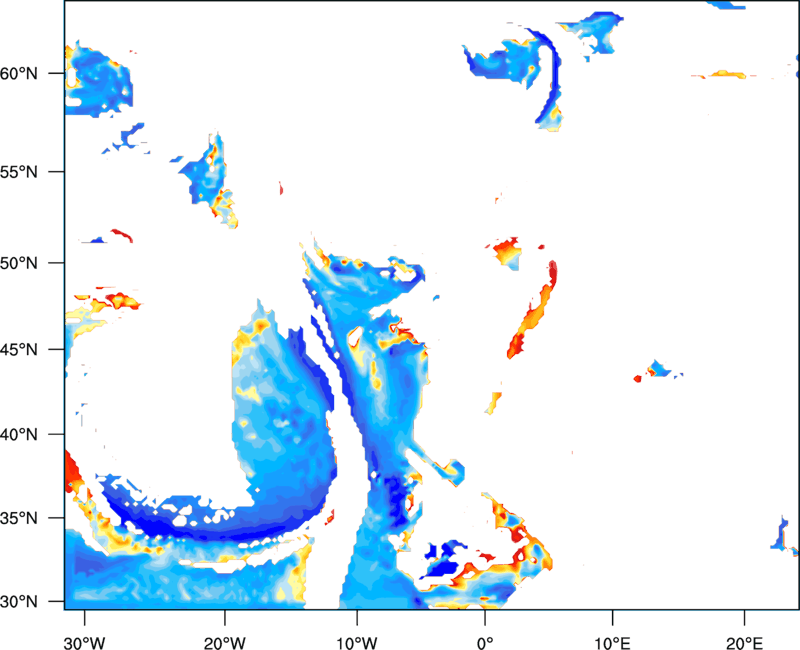
Task: Click the 30°W longitude label
Action: (x=85, y=643)
